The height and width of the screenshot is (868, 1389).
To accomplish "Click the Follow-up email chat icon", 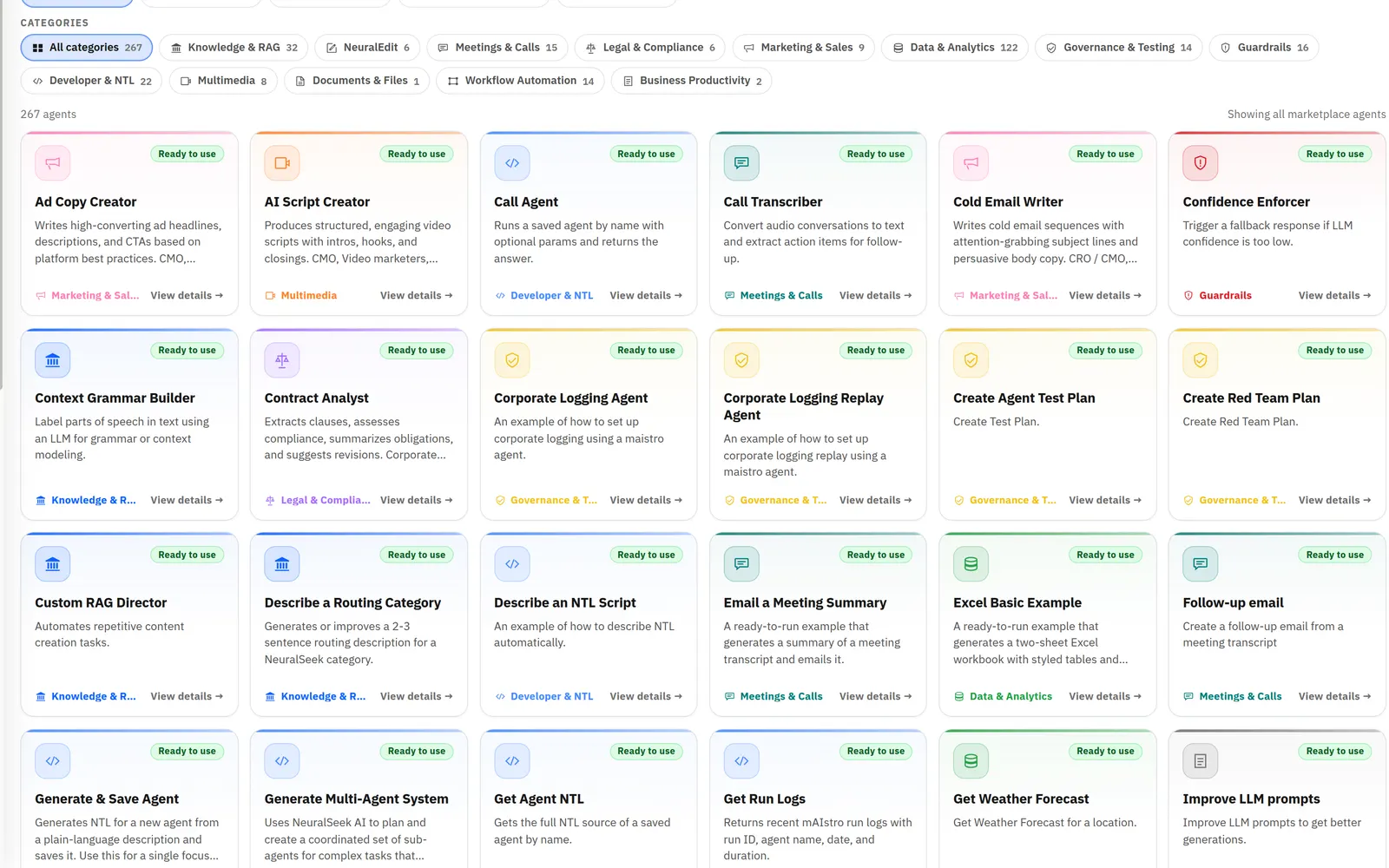I will coord(1201,564).
